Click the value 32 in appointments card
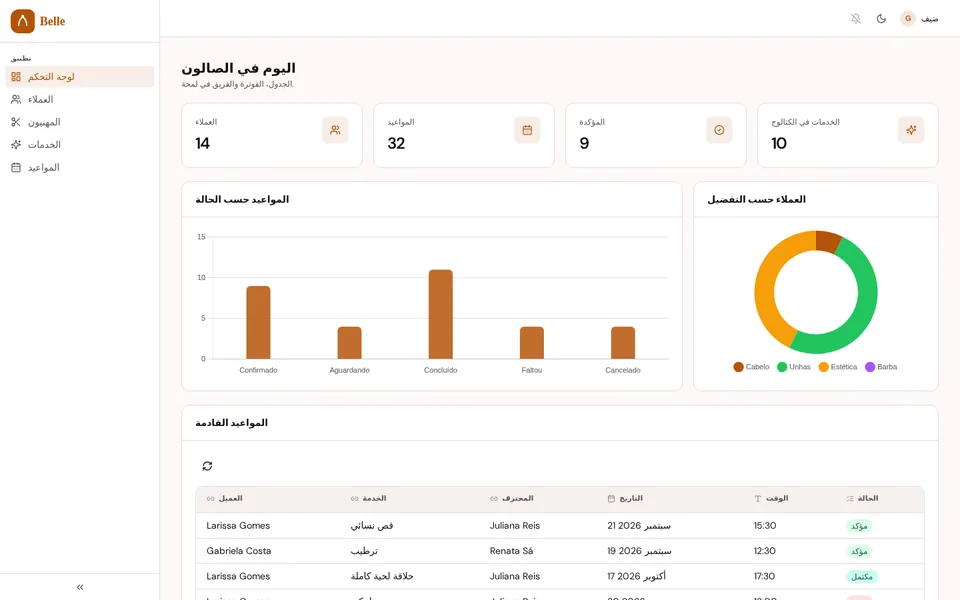The width and height of the screenshot is (960, 600). point(396,143)
